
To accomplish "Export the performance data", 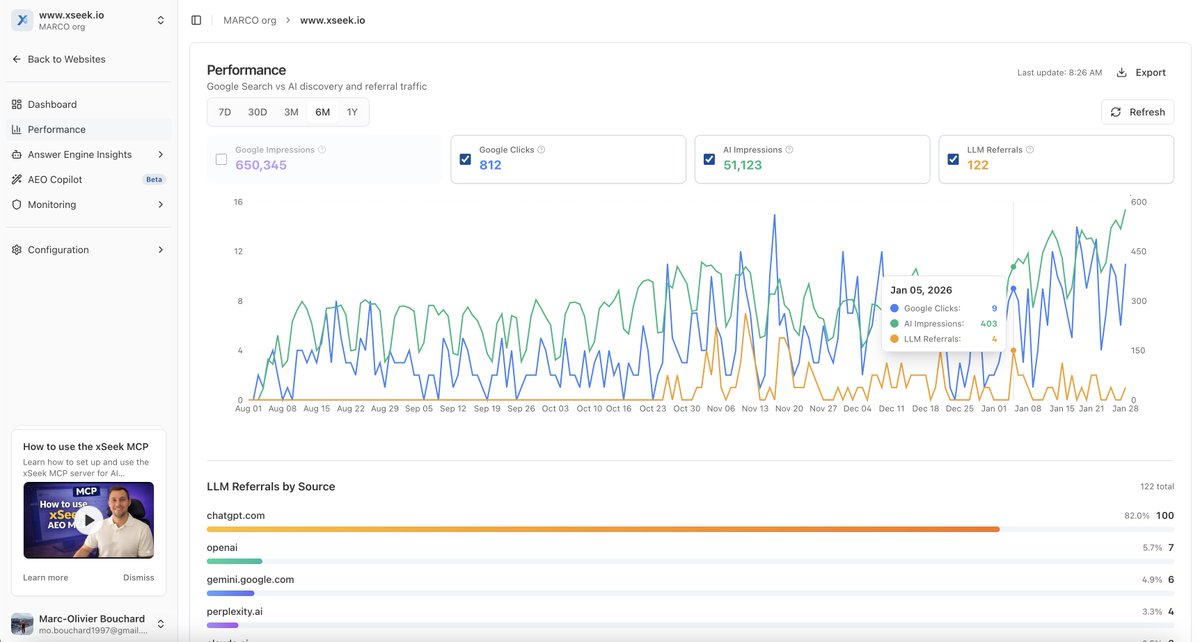I will pyautogui.click(x=1141, y=72).
